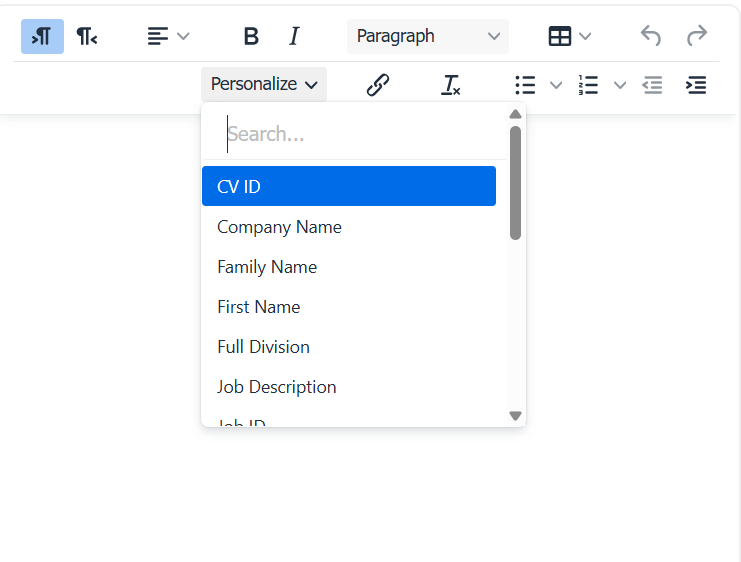This screenshot has width=741, height=562.
Task: Expand the Paragraph heading dropdown
Action: click(x=427, y=37)
